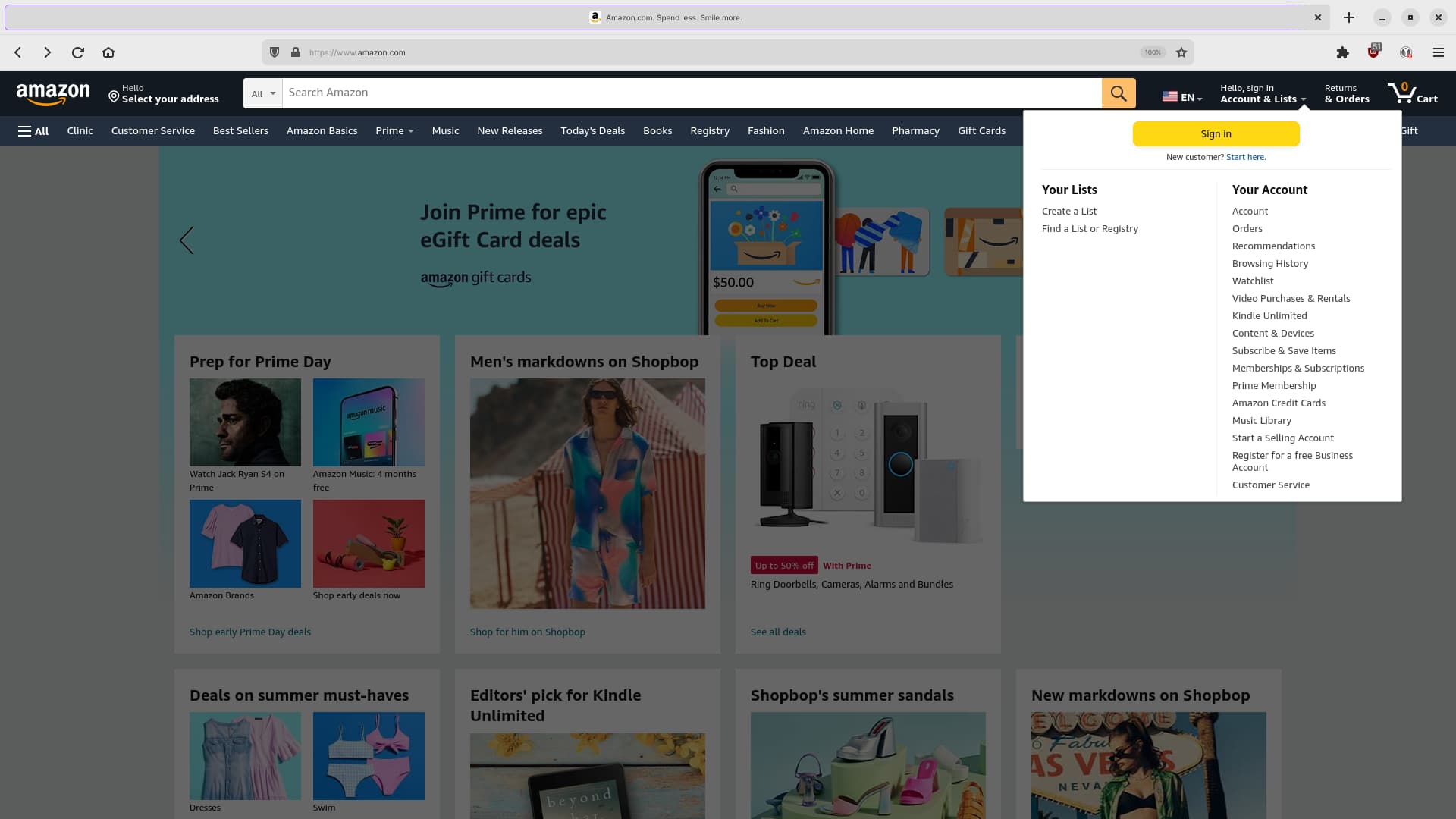Open Best Sellers in the nav bar
Viewport: 1456px width, 819px height.
(240, 131)
